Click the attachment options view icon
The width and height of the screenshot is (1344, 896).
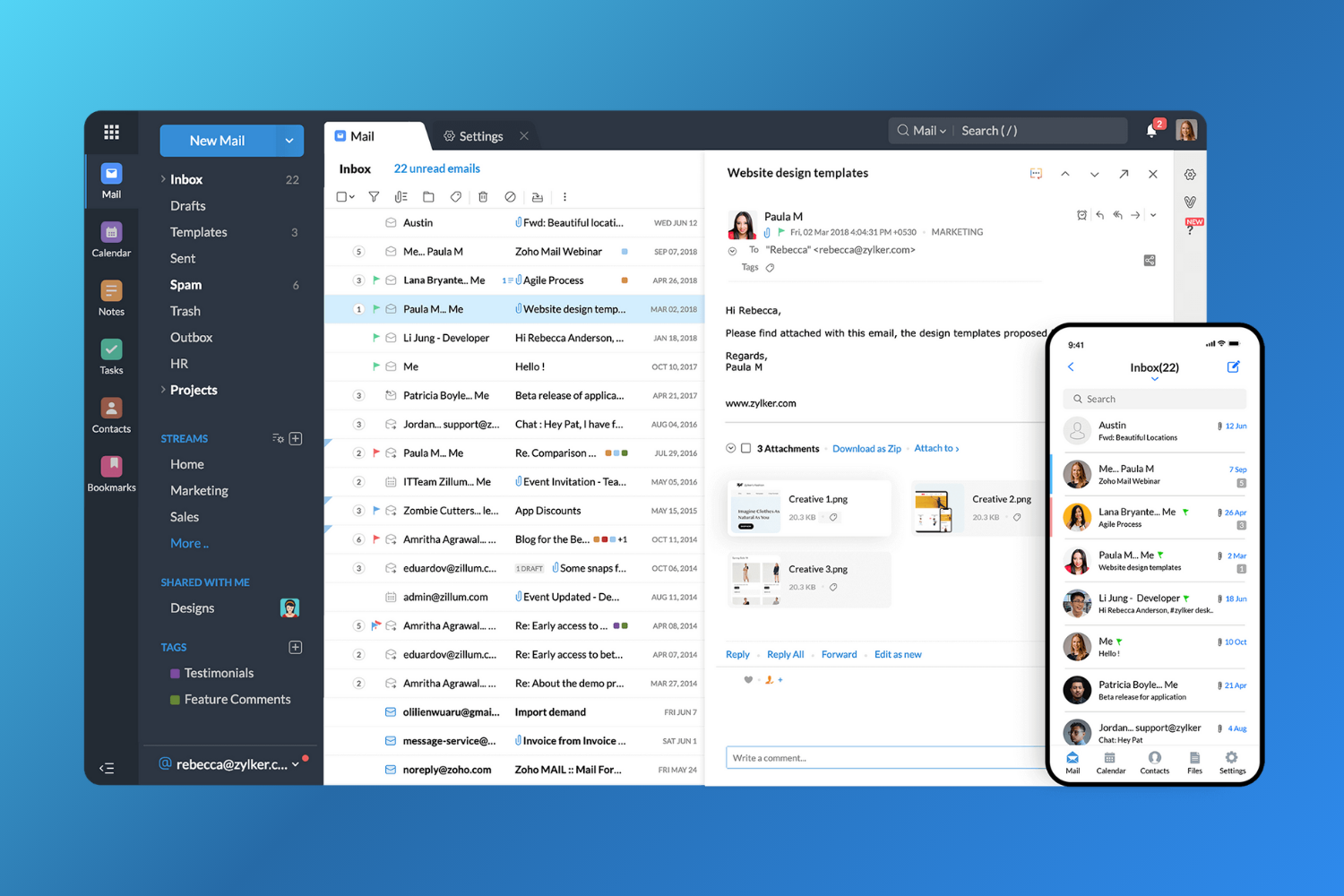[401, 197]
